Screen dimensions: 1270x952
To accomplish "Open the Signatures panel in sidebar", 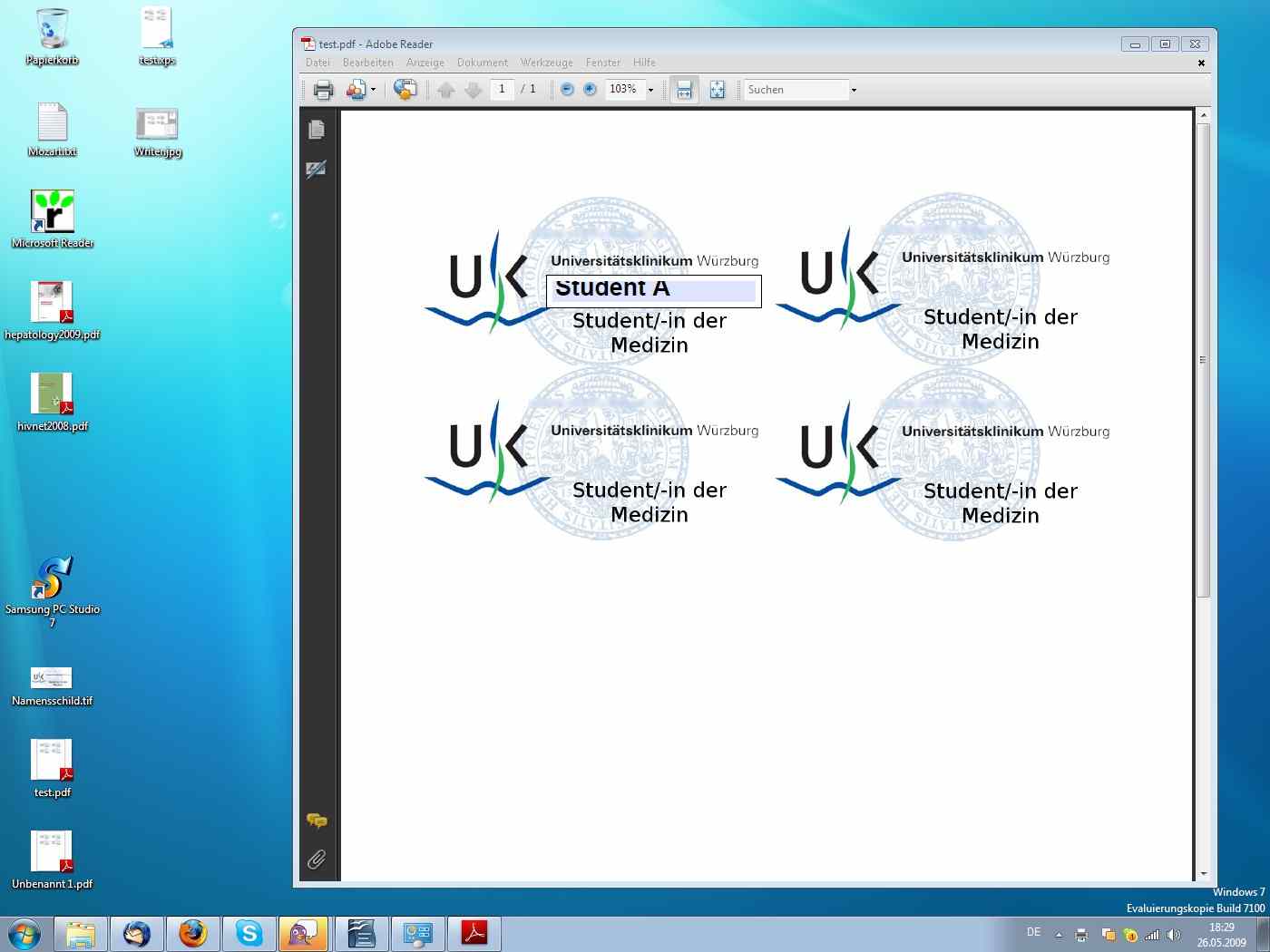I will (317, 170).
